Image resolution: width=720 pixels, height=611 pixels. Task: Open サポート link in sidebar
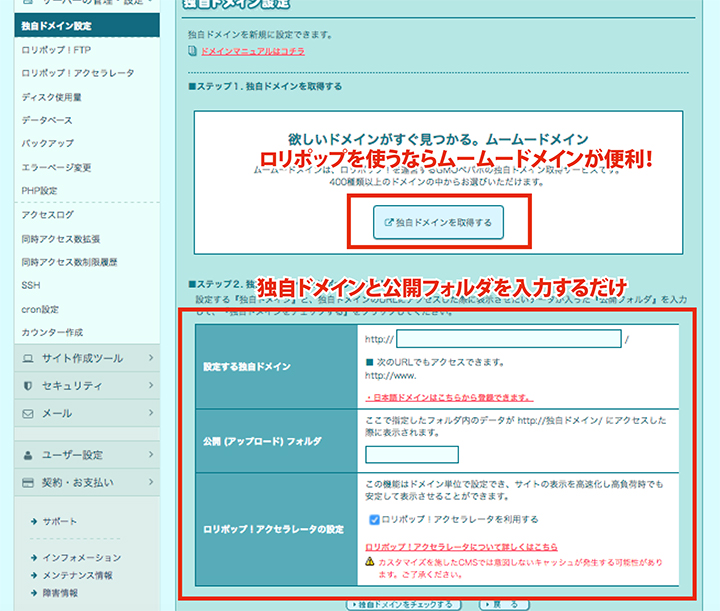coord(60,521)
